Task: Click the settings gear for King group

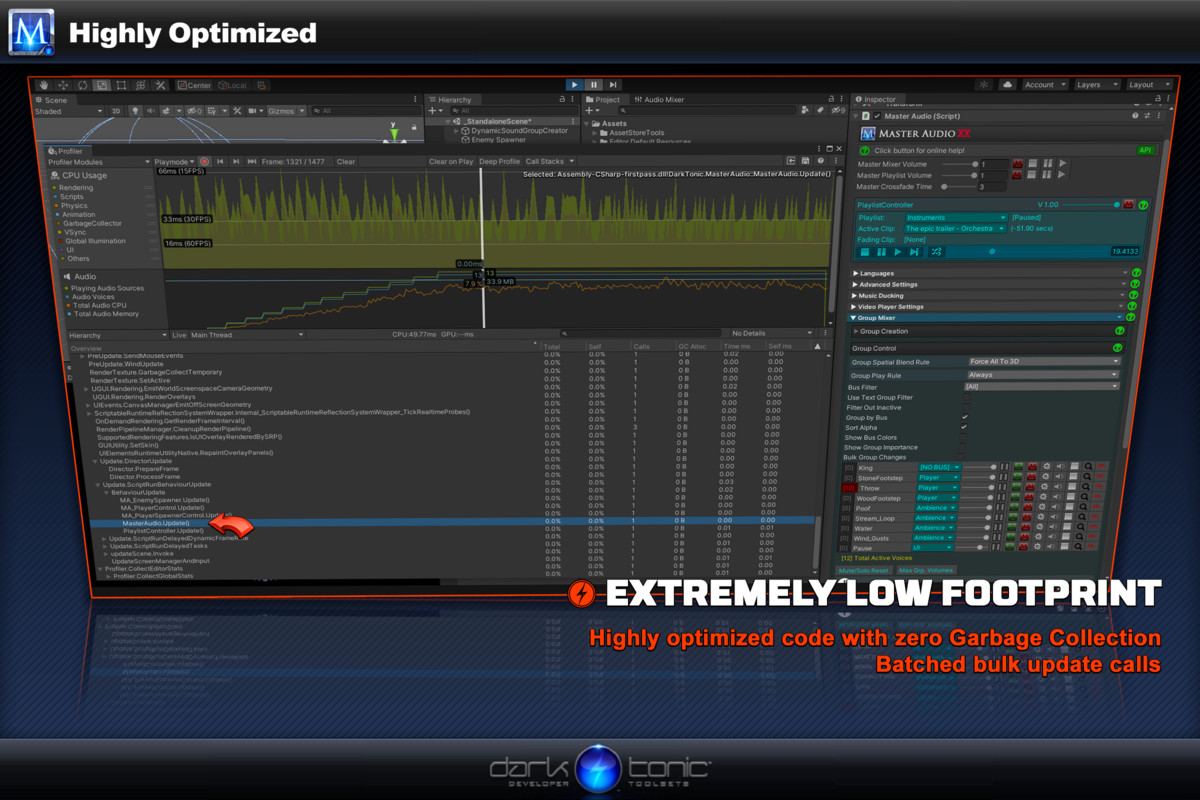Action: tap(1046, 466)
